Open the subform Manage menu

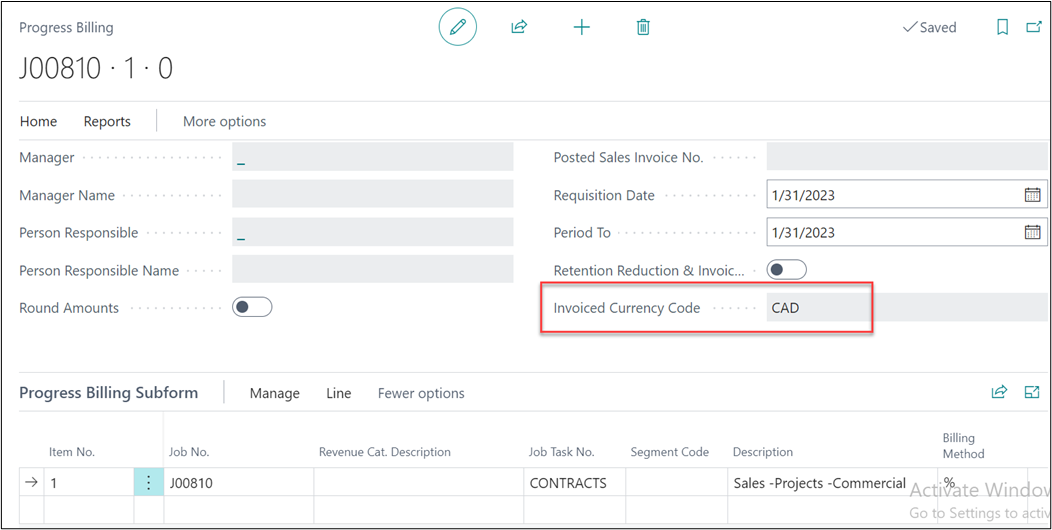274,393
